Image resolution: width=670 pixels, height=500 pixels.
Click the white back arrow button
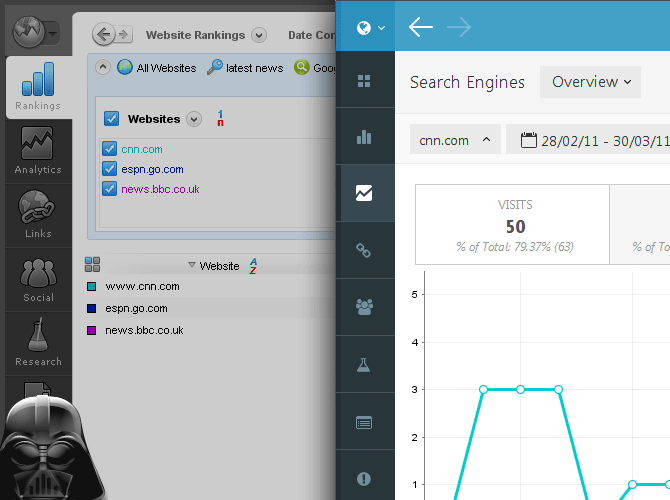click(x=421, y=27)
